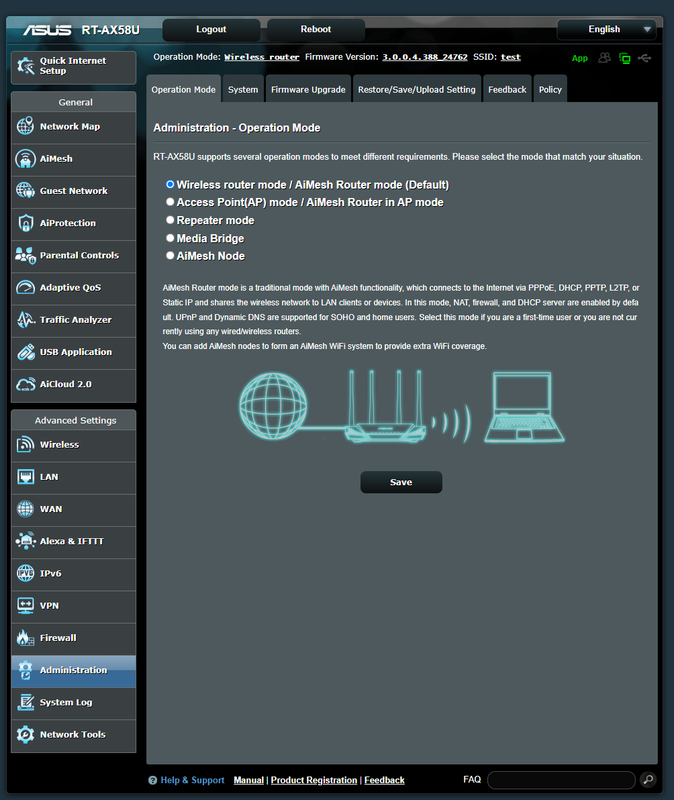The height and width of the screenshot is (800, 674).
Task: Click the Help & Support text
Action: click(x=192, y=780)
